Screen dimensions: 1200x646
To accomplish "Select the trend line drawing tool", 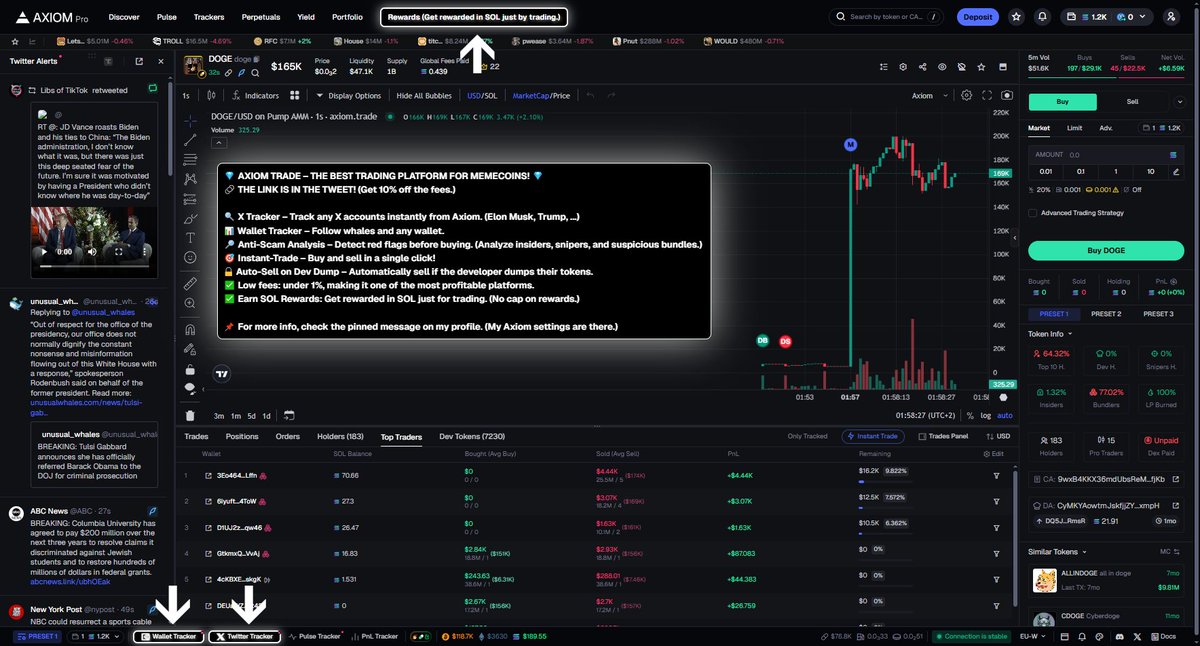I will [190, 140].
